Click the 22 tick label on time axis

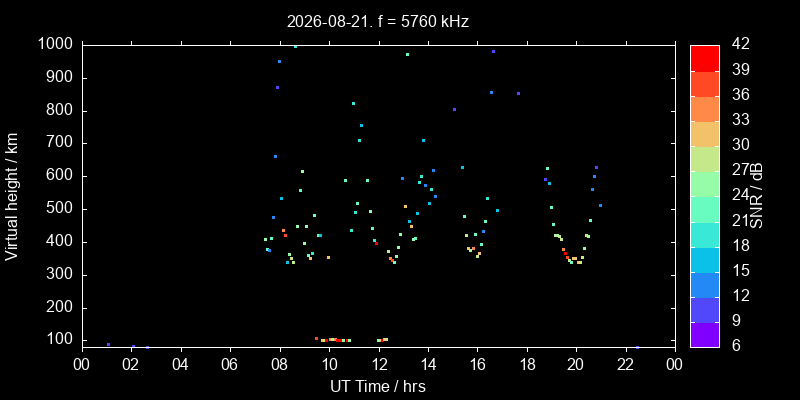(x=626, y=364)
